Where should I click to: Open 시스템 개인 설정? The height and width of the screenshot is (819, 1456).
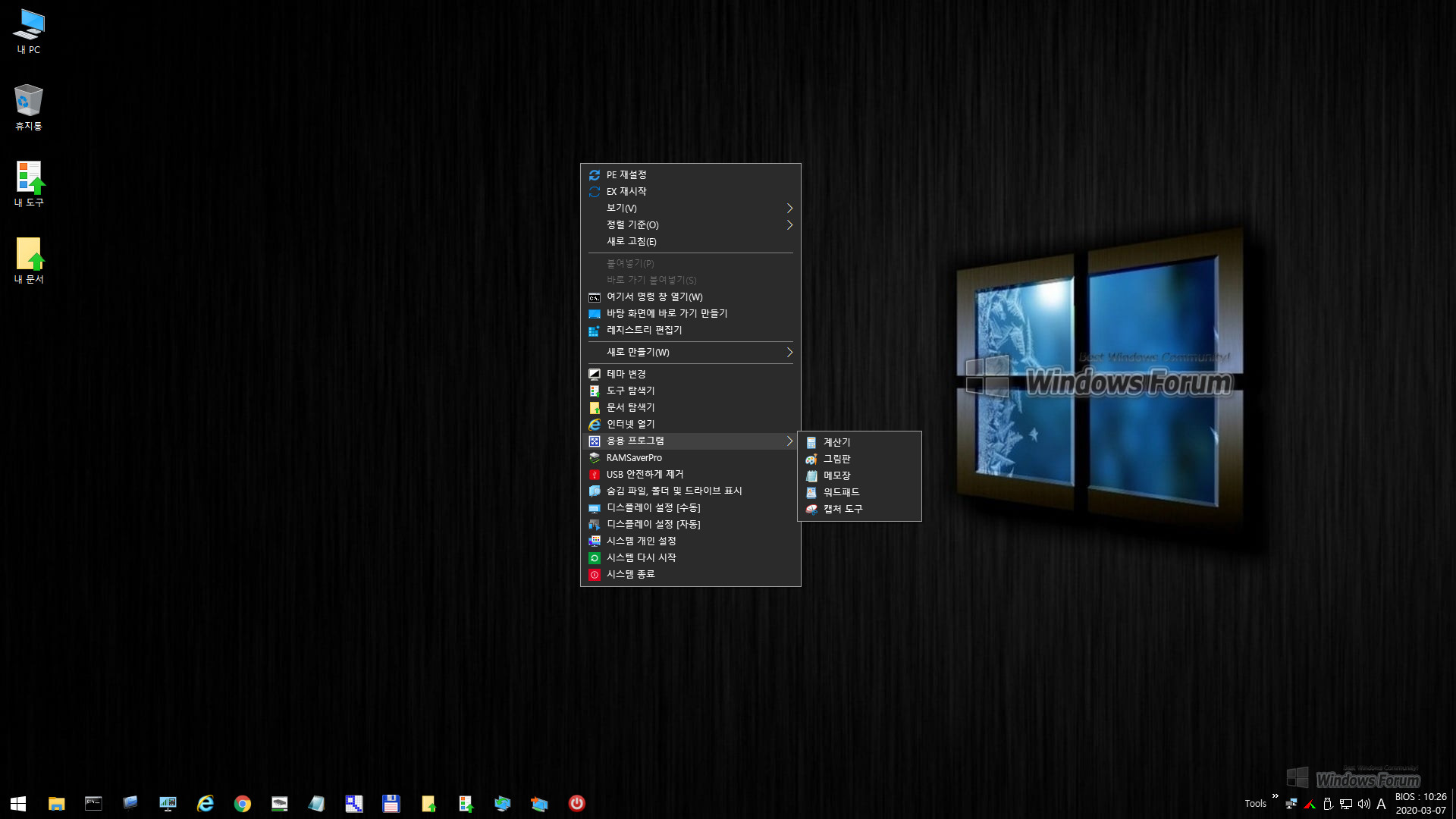[691, 541]
